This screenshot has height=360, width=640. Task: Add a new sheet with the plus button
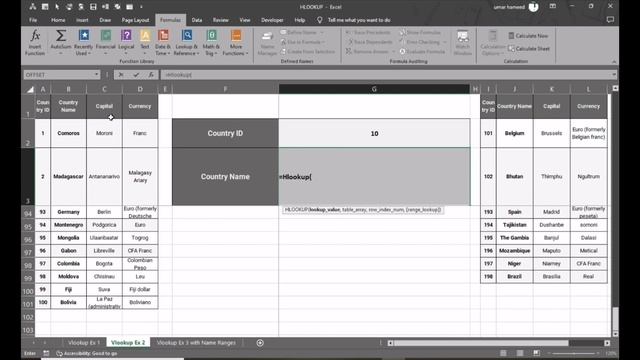click(260, 343)
